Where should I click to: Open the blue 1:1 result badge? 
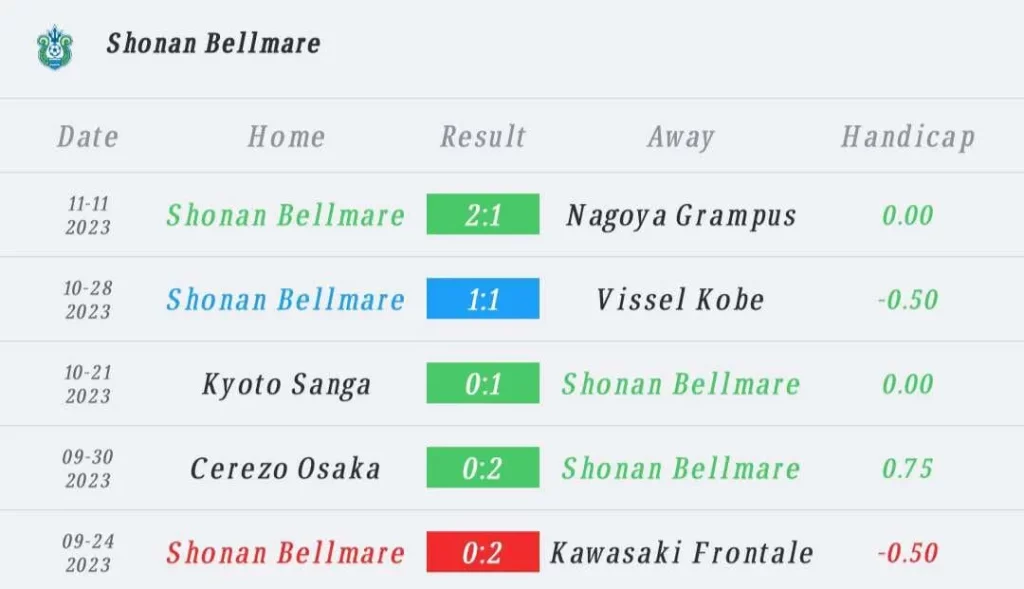(x=483, y=298)
